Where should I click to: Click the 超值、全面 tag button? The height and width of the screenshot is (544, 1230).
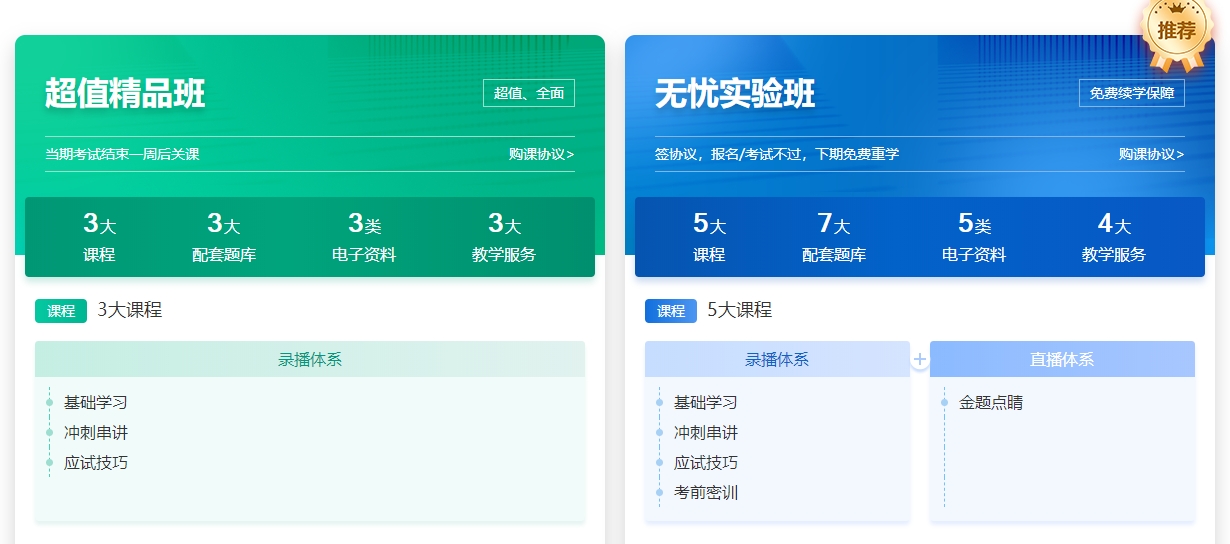click(529, 93)
